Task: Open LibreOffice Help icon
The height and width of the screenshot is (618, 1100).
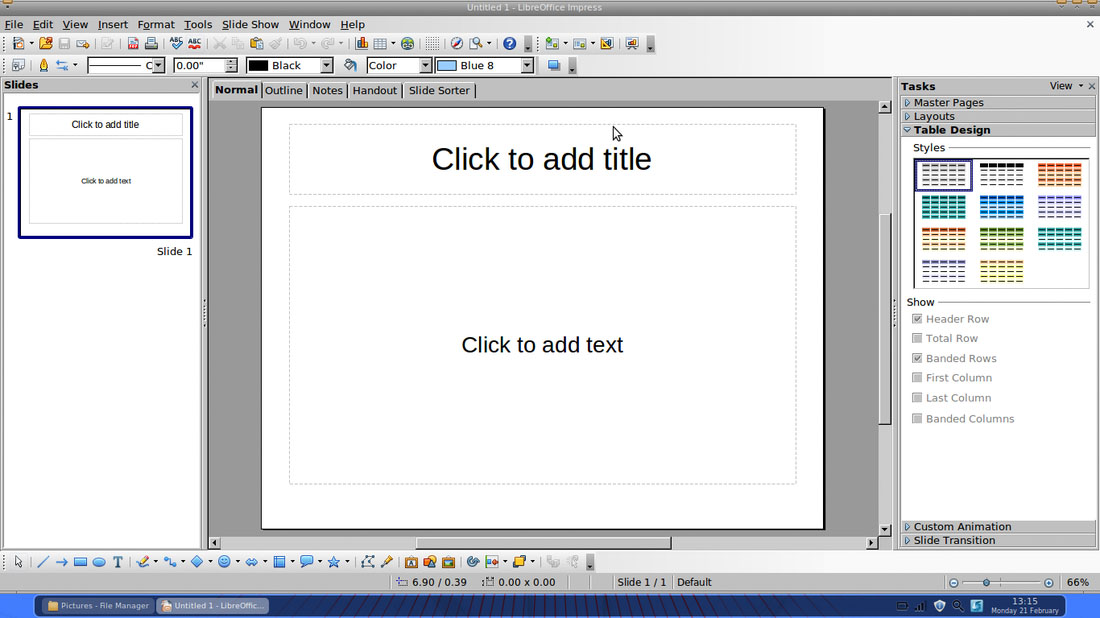Action: click(x=509, y=44)
